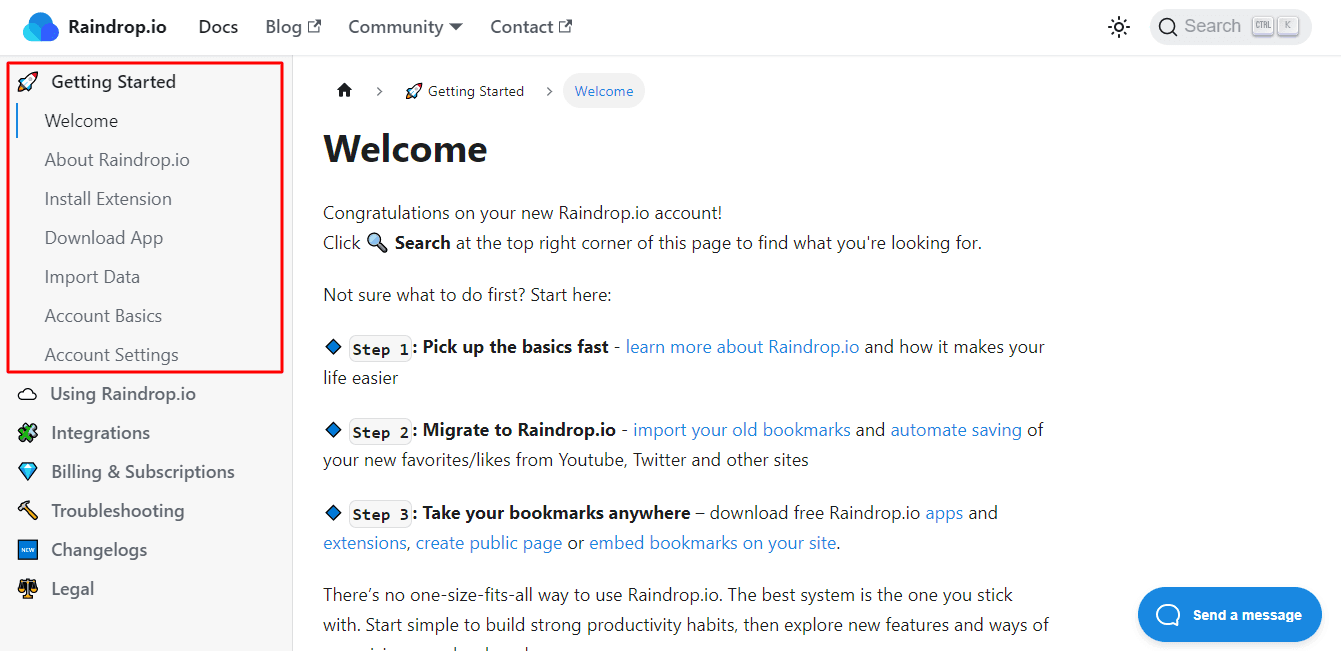Viewport: 1341px width, 651px height.
Task: Collapse the Getting Started sidebar section
Action: (113, 82)
